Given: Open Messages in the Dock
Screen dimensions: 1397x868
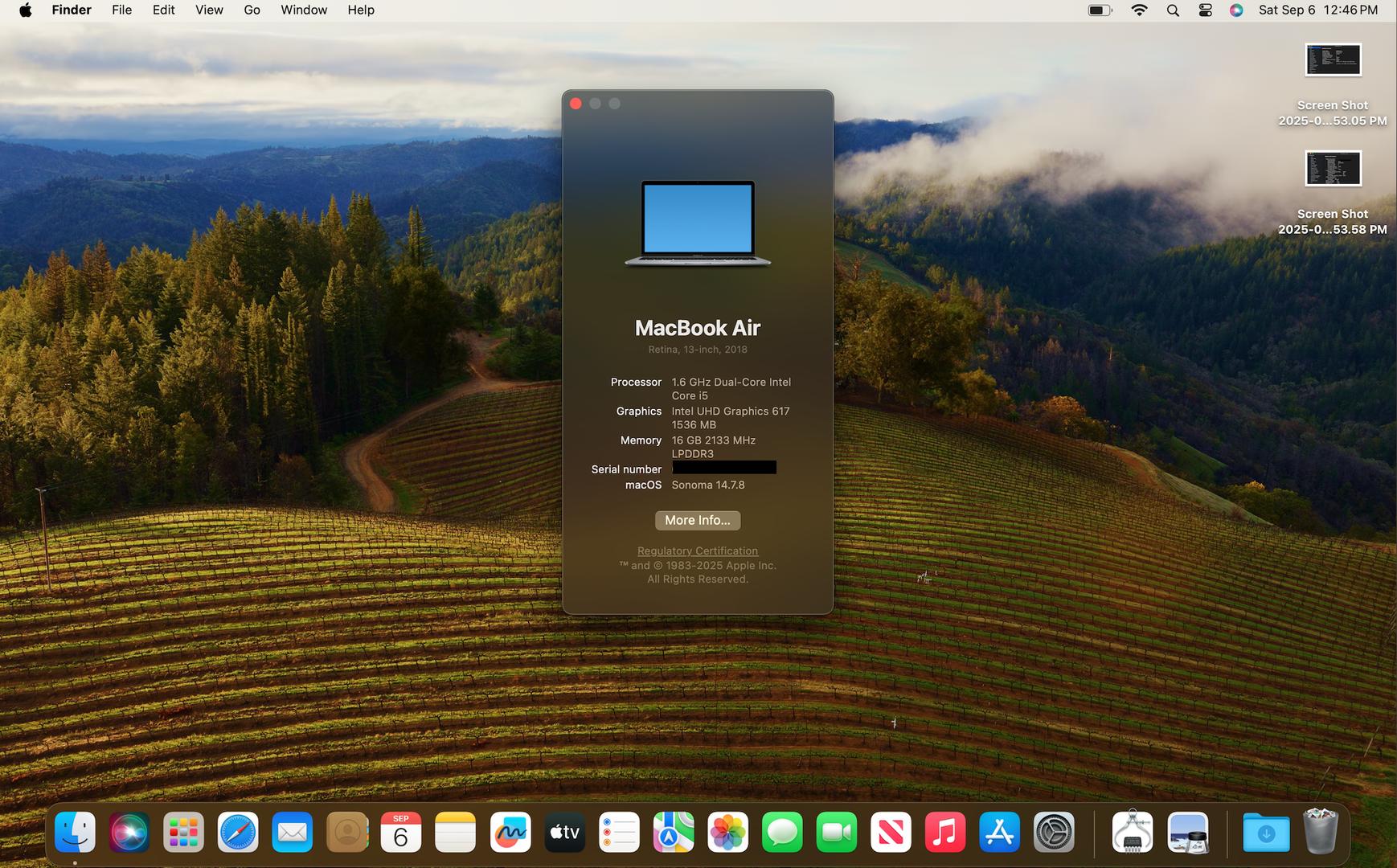Looking at the screenshot, I should pyautogui.click(x=782, y=832).
